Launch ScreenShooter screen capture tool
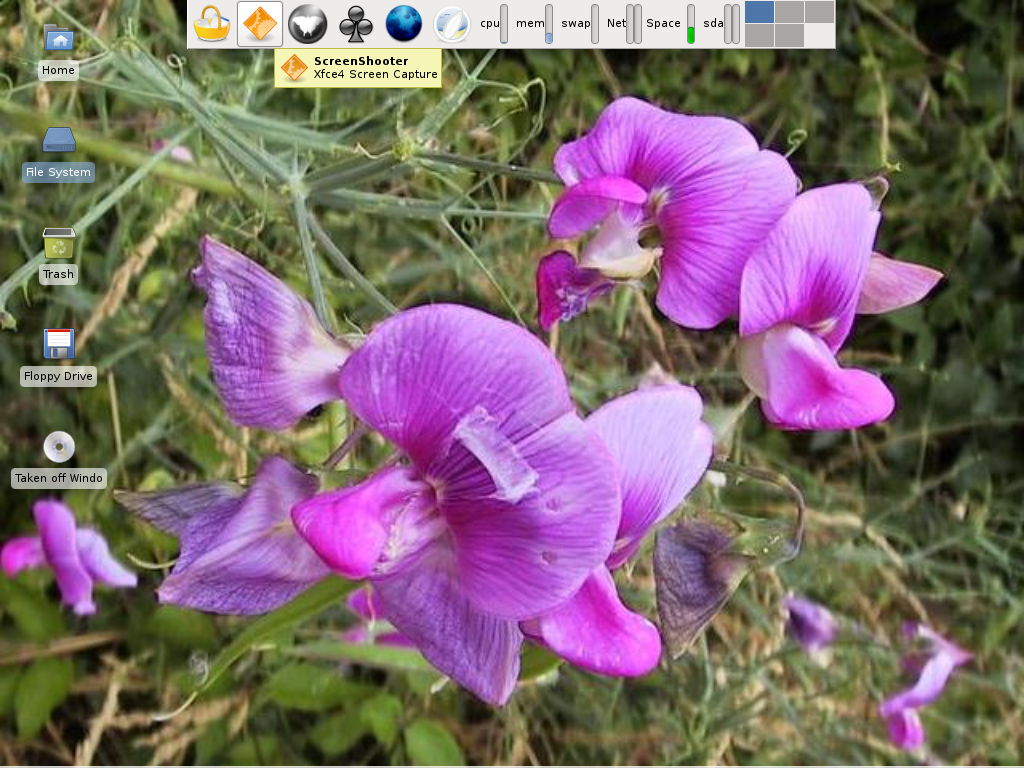1024x768 pixels. click(x=260, y=24)
